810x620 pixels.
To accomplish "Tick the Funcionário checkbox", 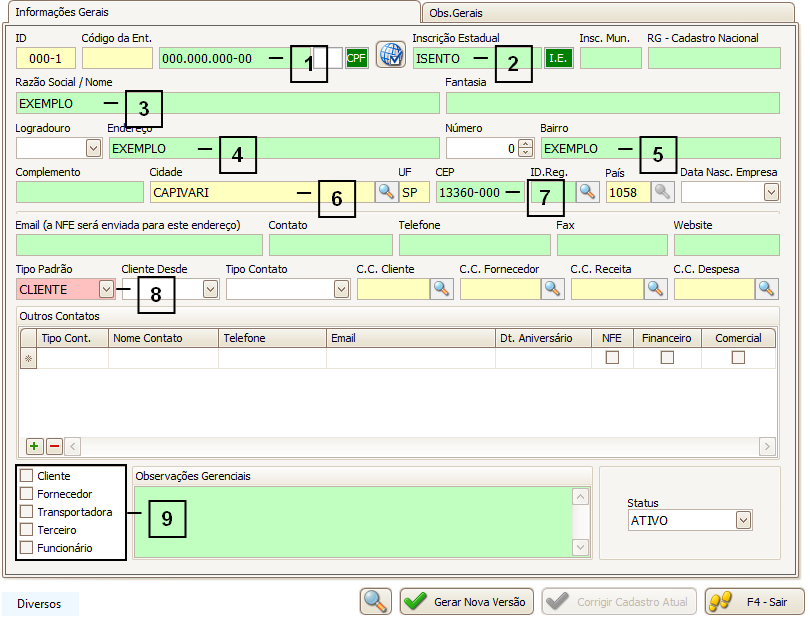I will coord(27,548).
